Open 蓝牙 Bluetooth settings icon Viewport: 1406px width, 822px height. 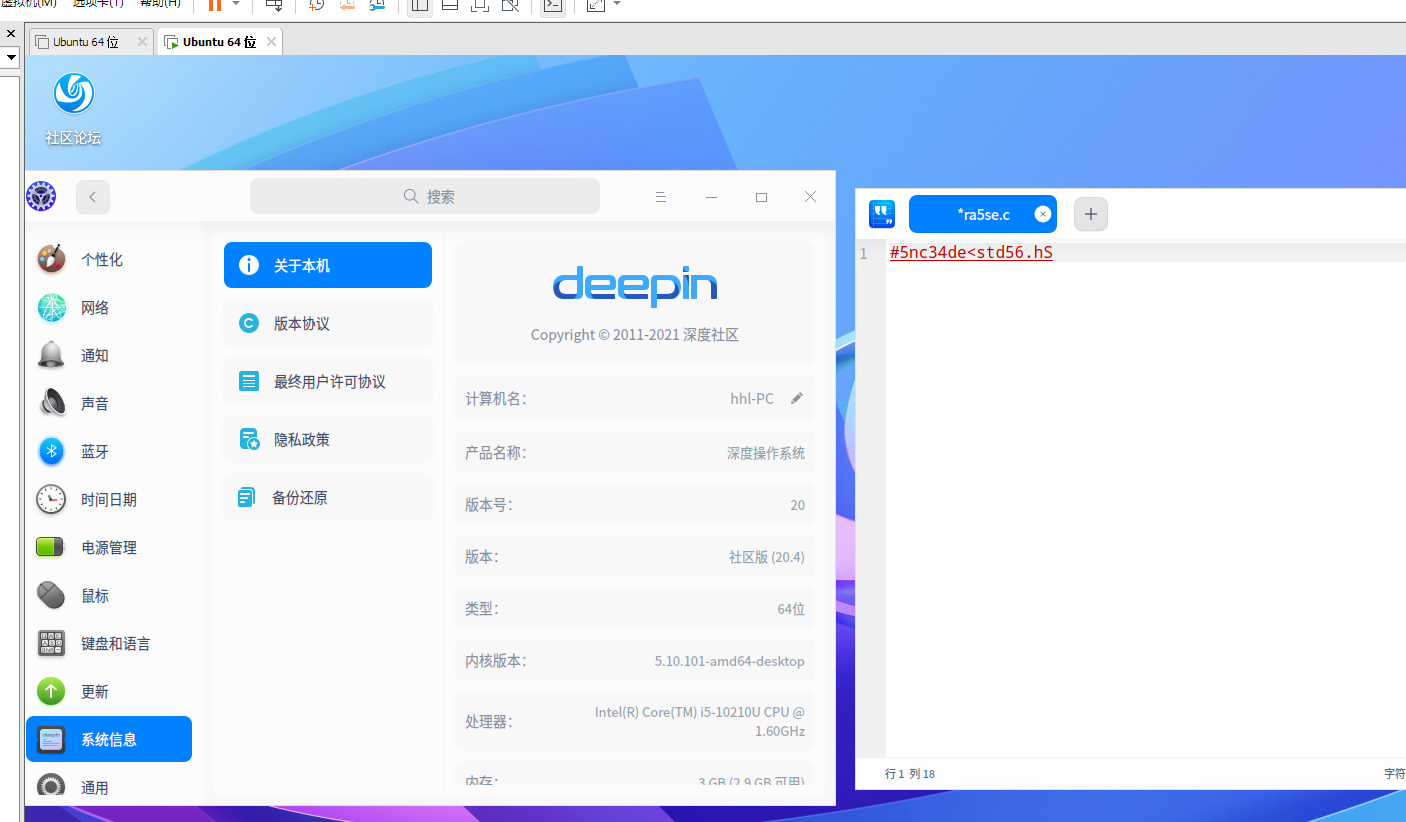pos(51,451)
